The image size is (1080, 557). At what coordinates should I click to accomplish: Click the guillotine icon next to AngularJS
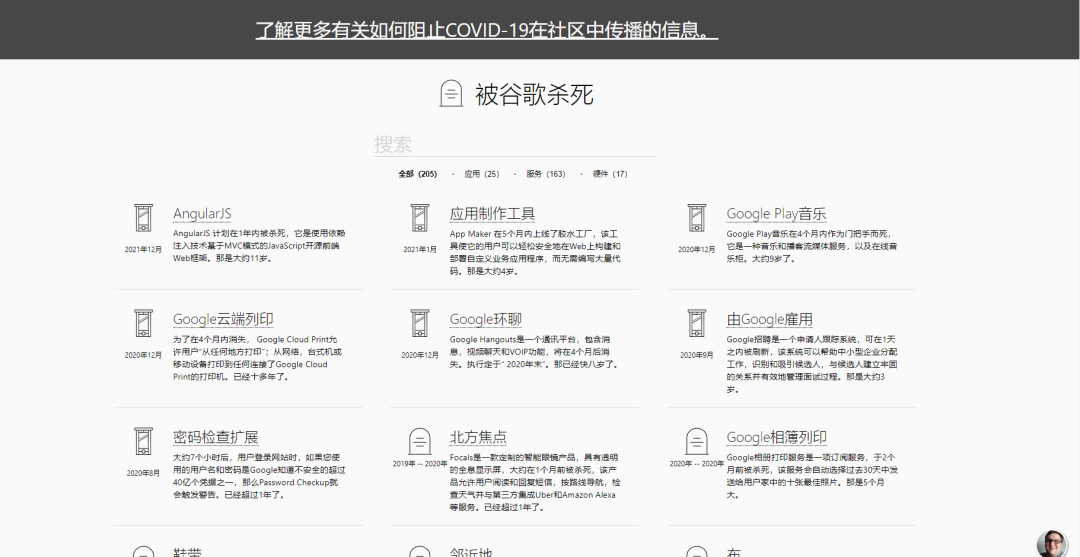coord(144,218)
